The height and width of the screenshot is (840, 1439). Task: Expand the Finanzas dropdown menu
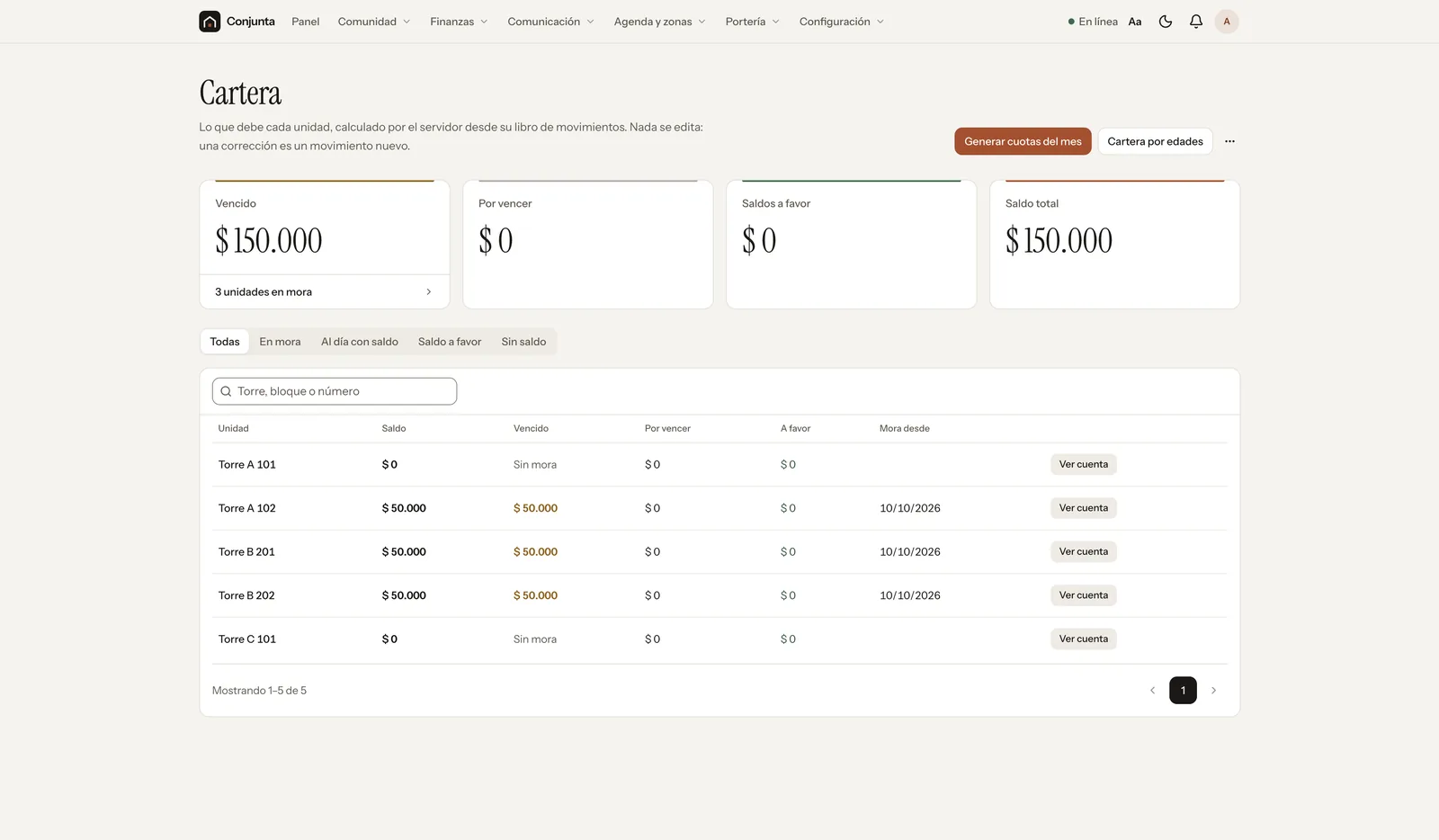point(459,22)
